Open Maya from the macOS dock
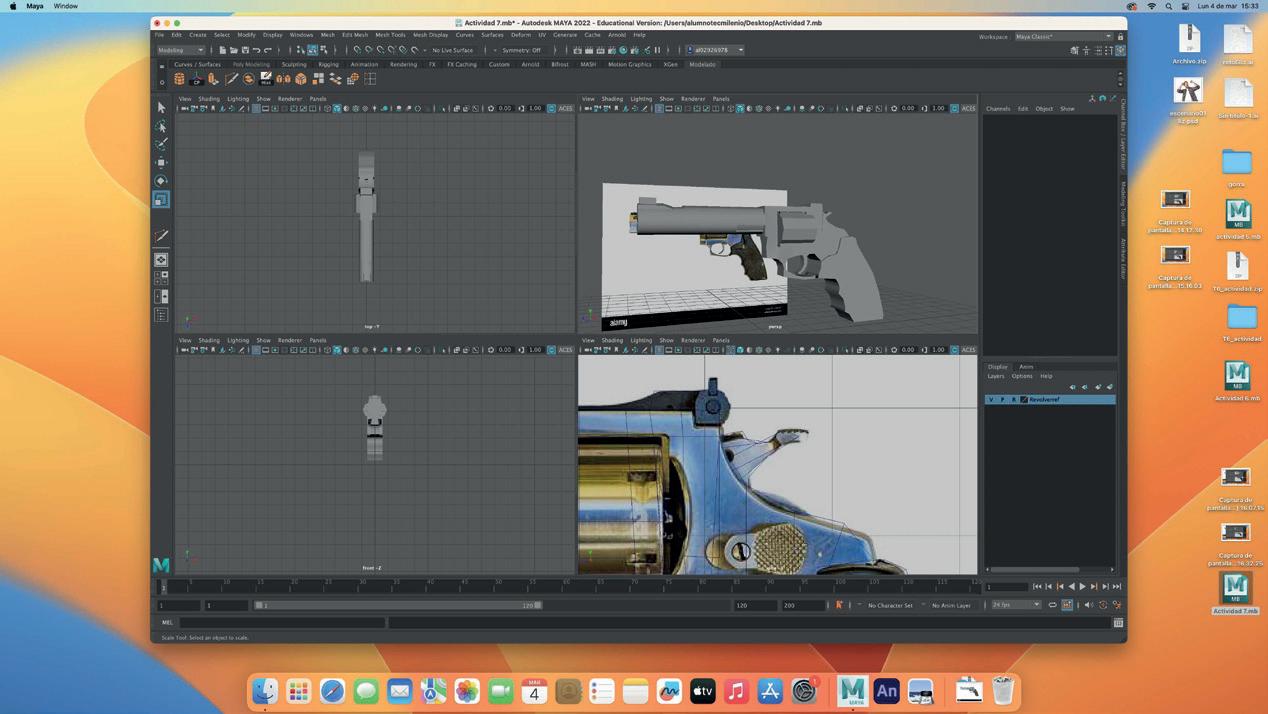 pos(852,690)
